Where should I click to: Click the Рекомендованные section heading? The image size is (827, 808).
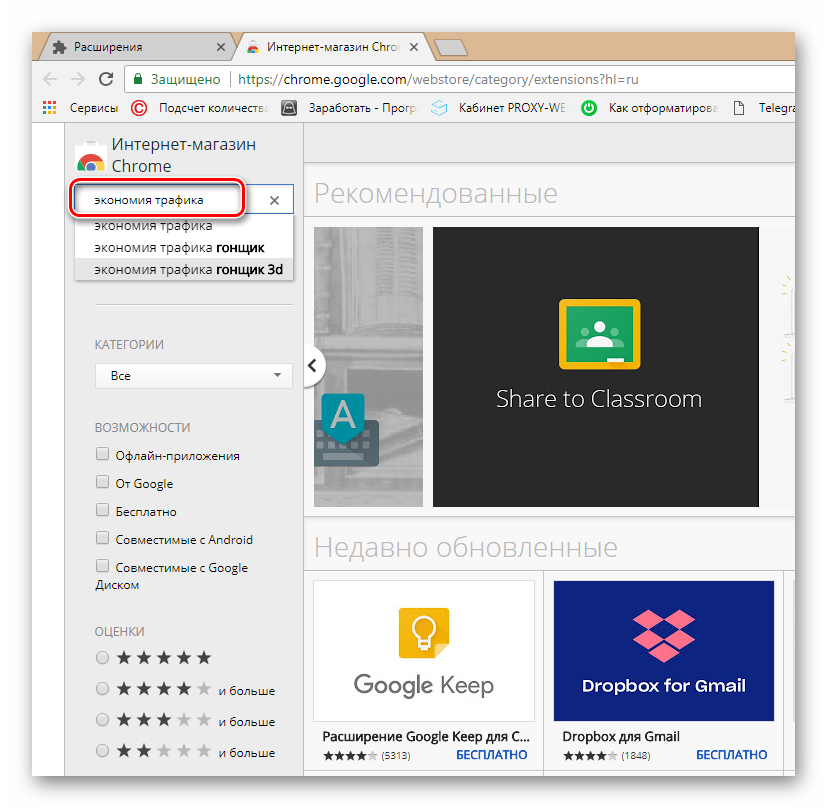pos(436,194)
